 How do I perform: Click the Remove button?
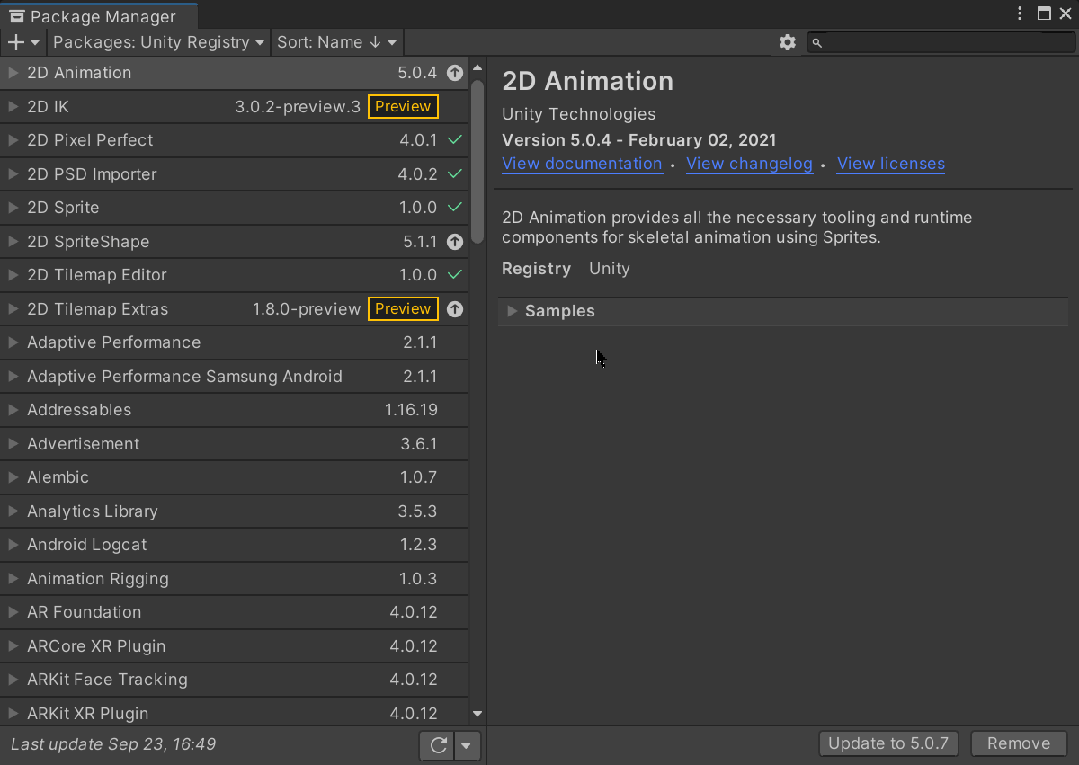pyautogui.click(x=1018, y=744)
